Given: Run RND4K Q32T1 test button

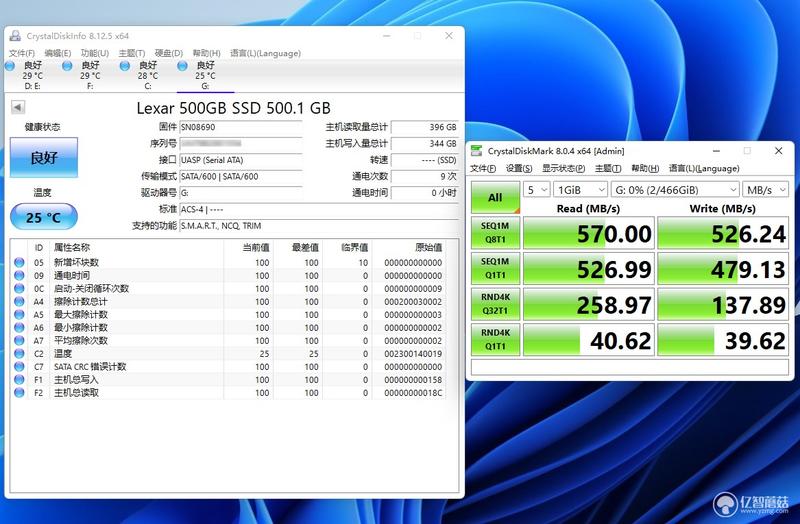Looking at the screenshot, I should (495, 304).
